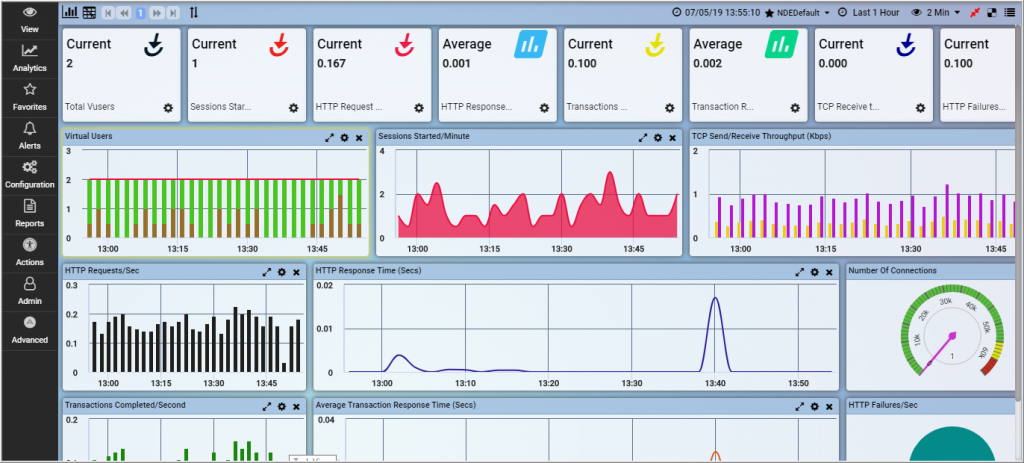This screenshot has width=1024, height=463.
Task: Click the up-down sort arrows icon
Action: coord(194,12)
